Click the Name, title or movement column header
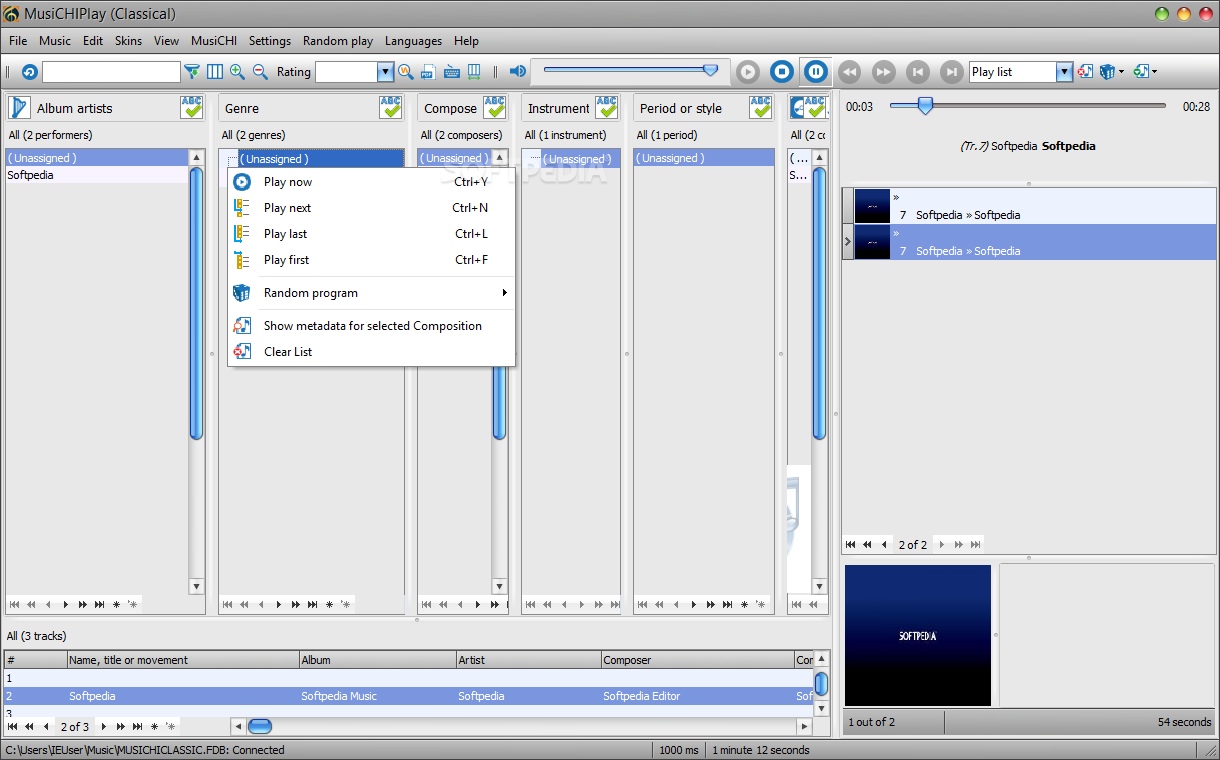The height and width of the screenshot is (760, 1220). (183, 660)
